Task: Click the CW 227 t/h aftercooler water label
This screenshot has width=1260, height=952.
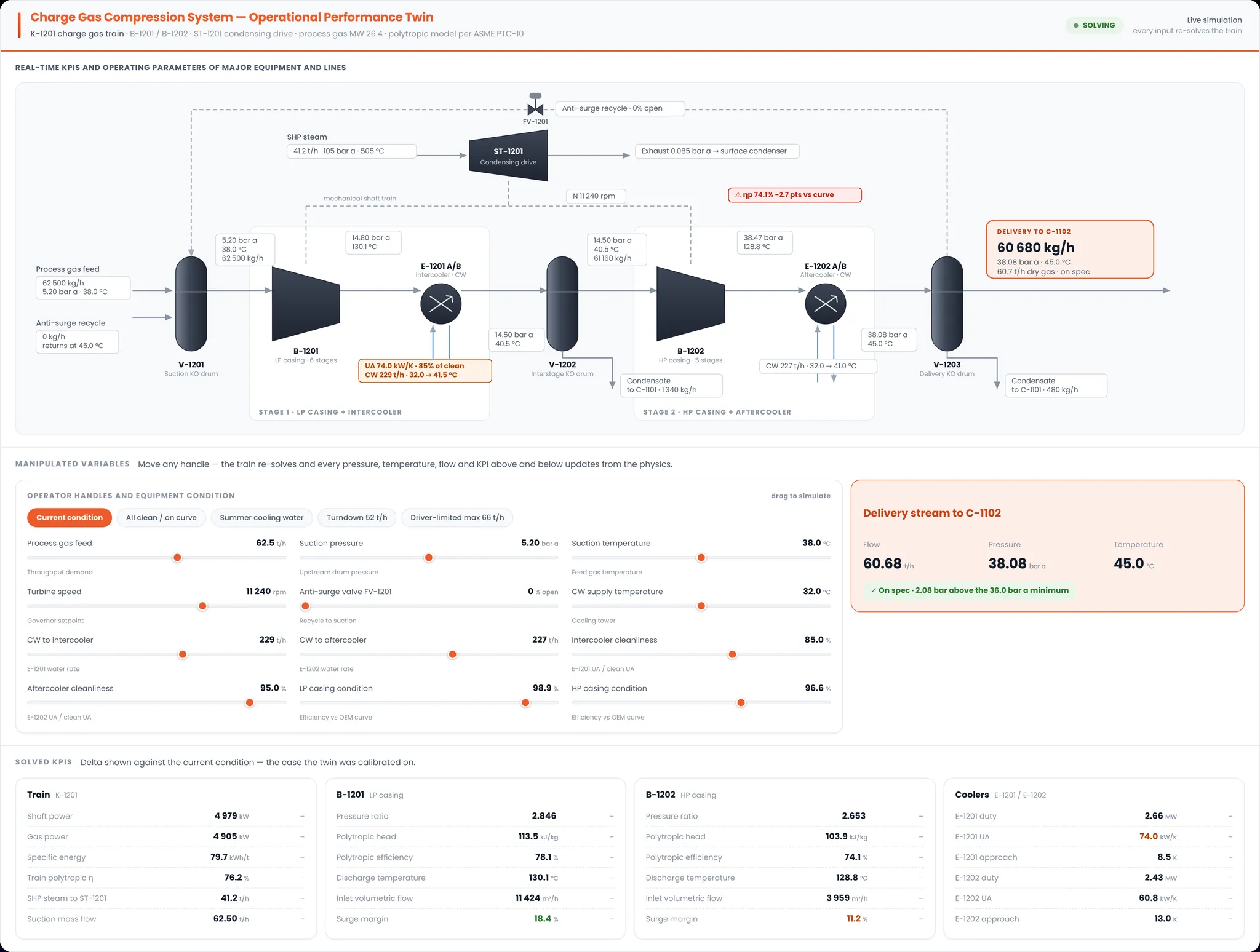Action: point(818,366)
